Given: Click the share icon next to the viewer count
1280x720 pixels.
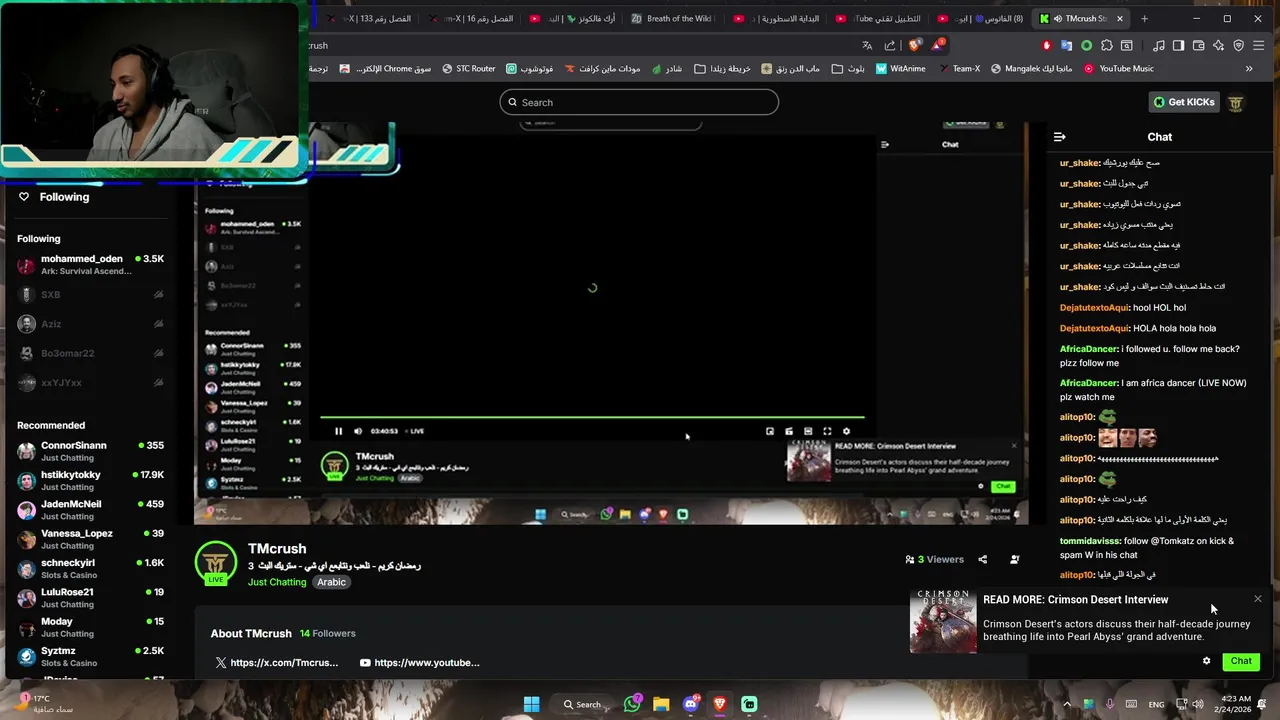Looking at the screenshot, I should click(982, 560).
